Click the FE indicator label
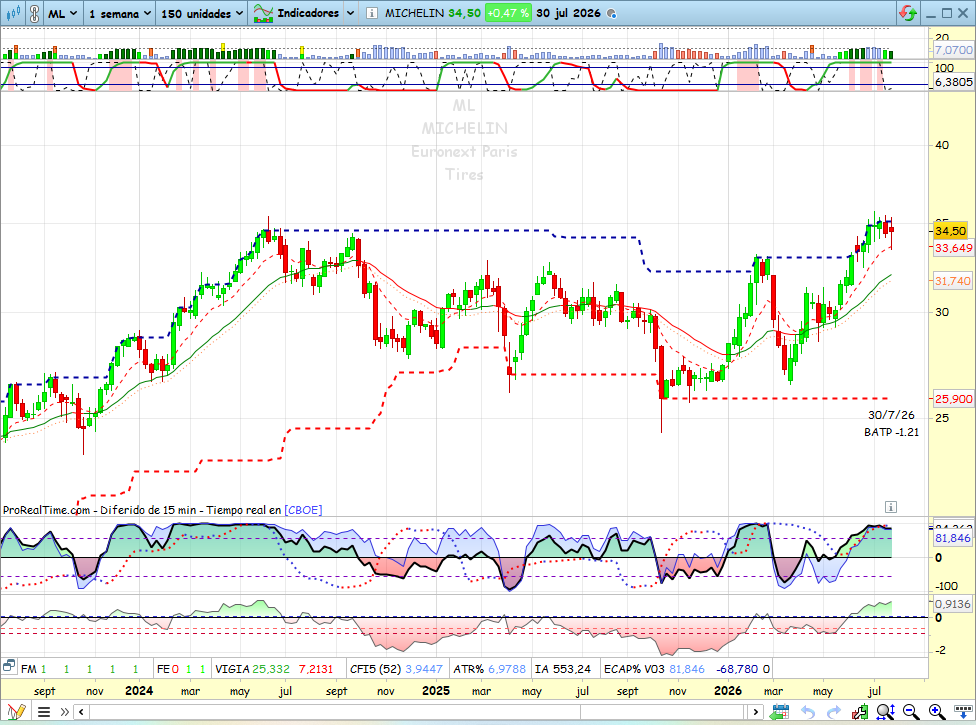This screenshot has width=976, height=725. point(163,669)
